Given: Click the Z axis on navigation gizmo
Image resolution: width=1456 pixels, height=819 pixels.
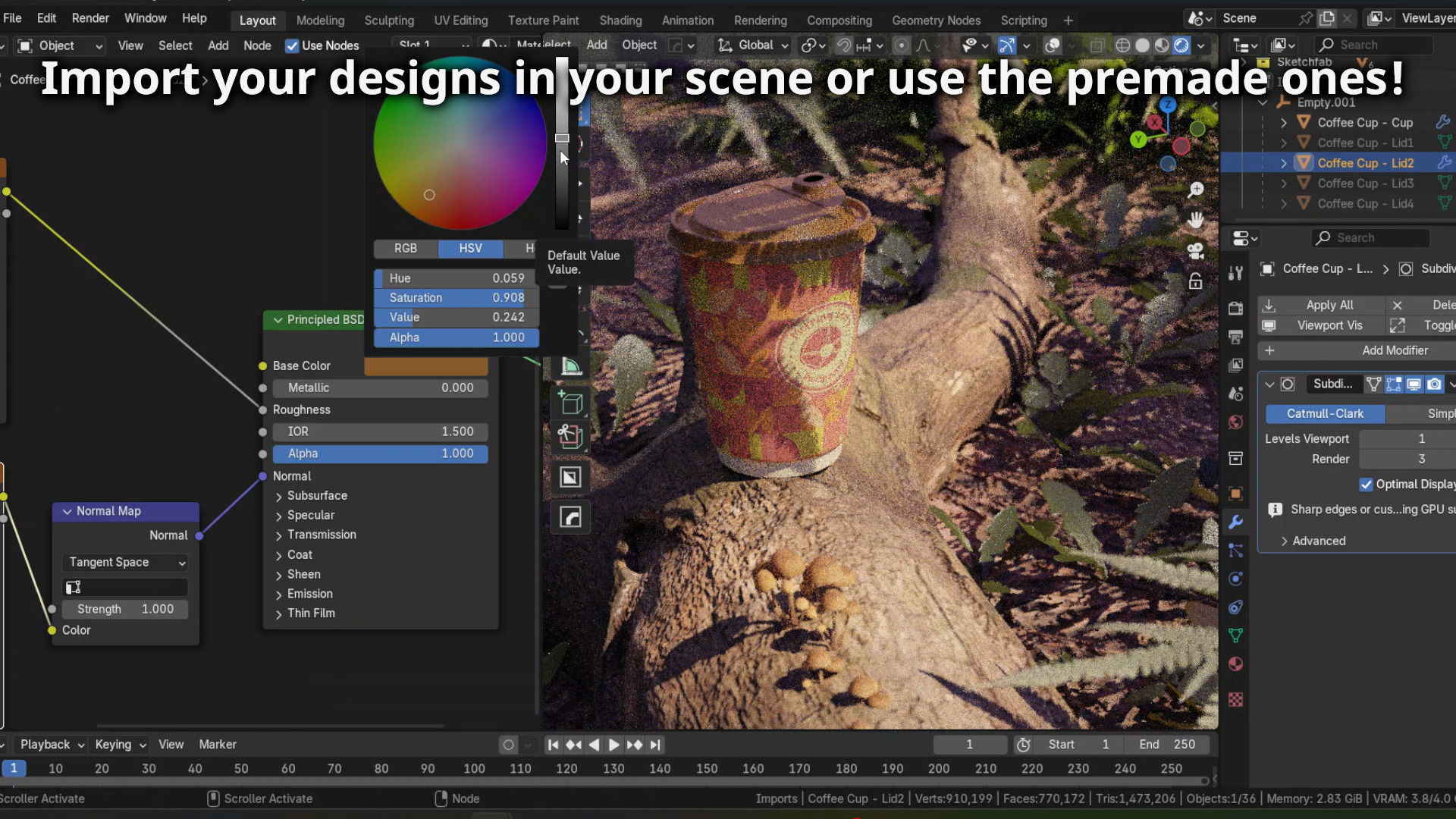Looking at the screenshot, I should click(x=1168, y=105).
